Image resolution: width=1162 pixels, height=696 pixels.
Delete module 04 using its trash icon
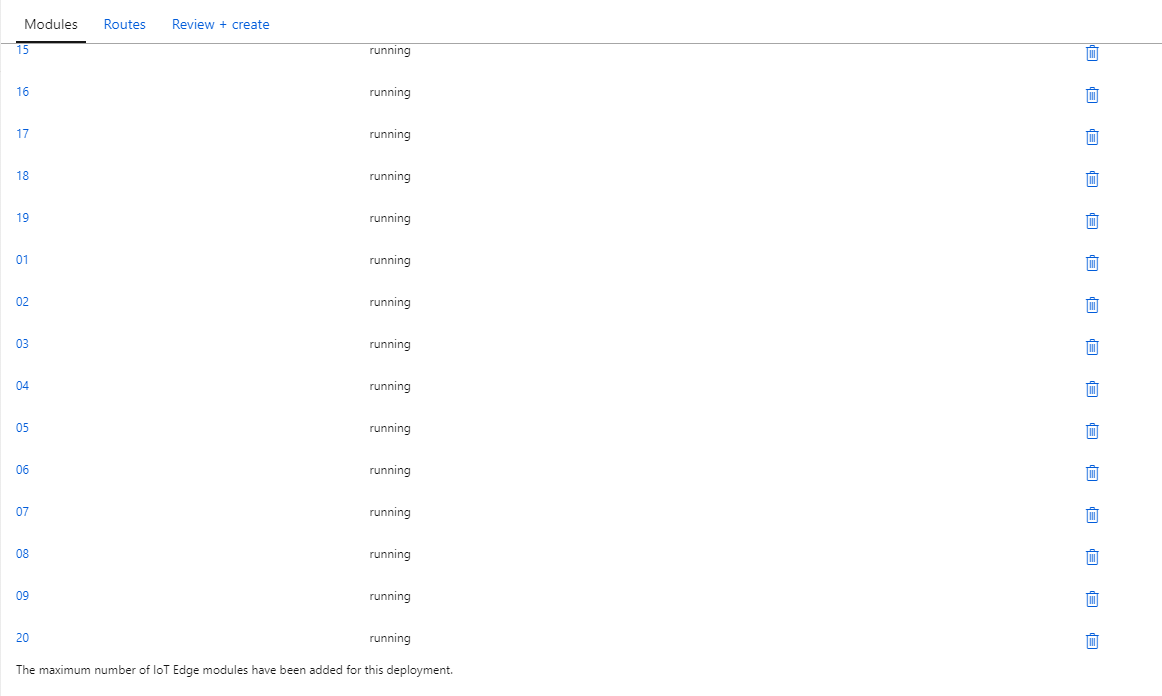click(1092, 389)
